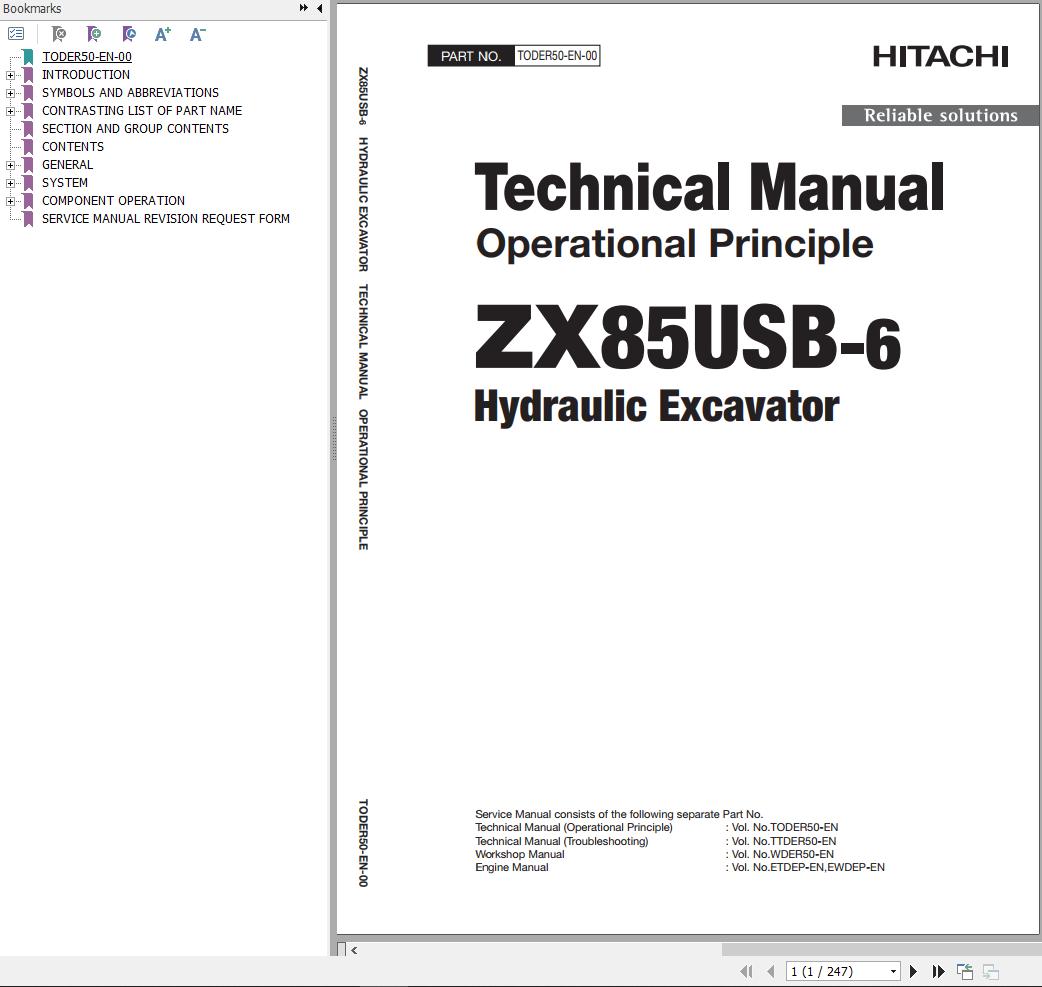
Task: Select the SYSTEM bookmark
Action: point(64,182)
